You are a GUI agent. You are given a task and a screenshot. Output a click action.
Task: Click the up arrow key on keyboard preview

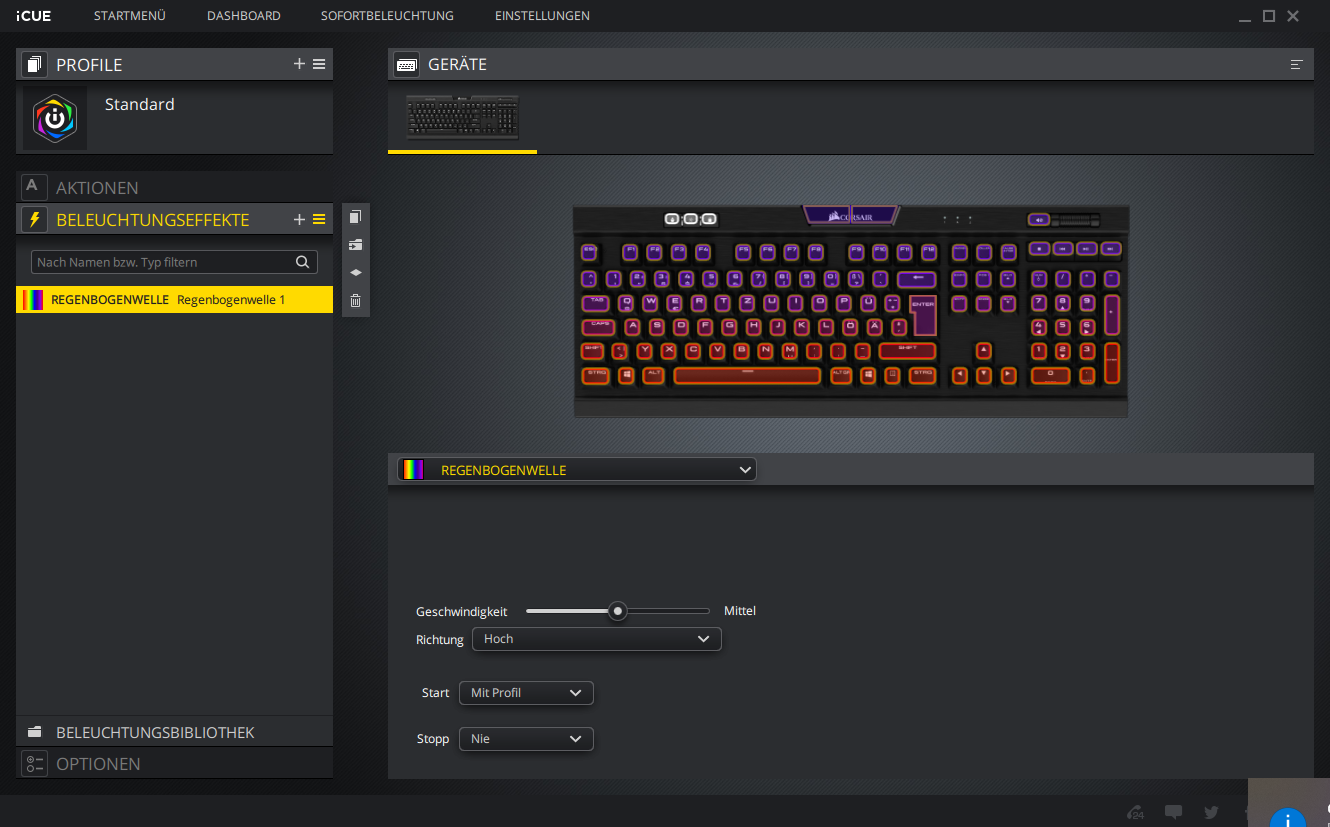[x=984, y=351]
